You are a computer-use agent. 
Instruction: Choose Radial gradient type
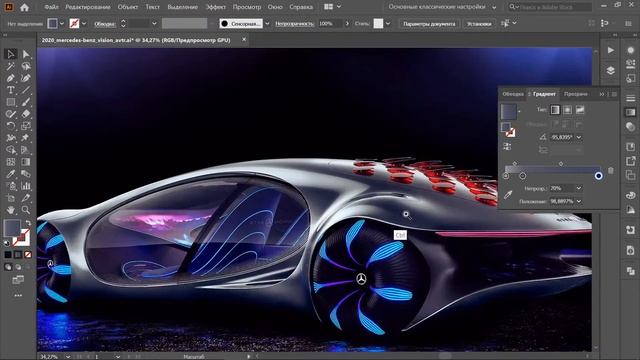coord(567,109)
